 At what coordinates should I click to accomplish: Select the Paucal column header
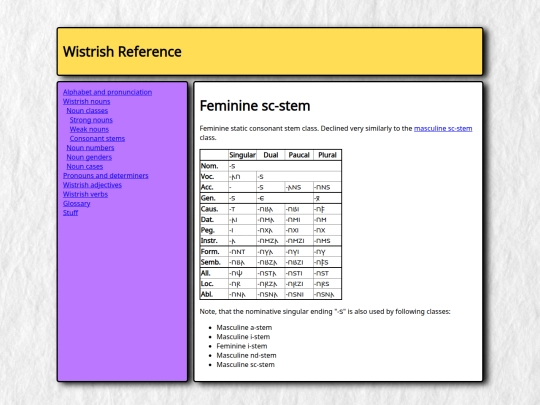pyautogui.click(x=299, y=155)
